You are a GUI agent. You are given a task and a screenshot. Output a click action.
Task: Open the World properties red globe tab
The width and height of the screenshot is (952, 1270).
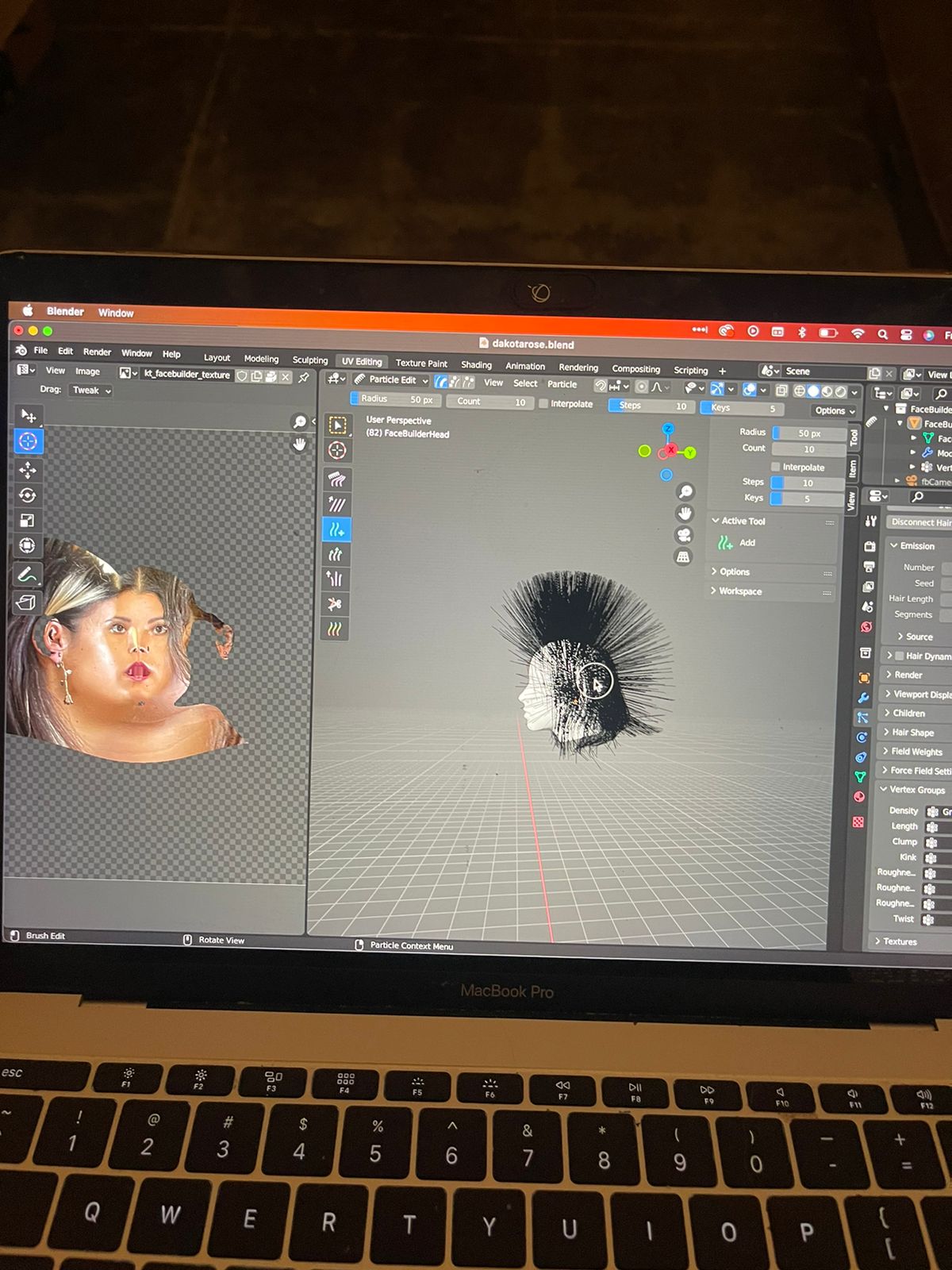click(x=866, y=627)
